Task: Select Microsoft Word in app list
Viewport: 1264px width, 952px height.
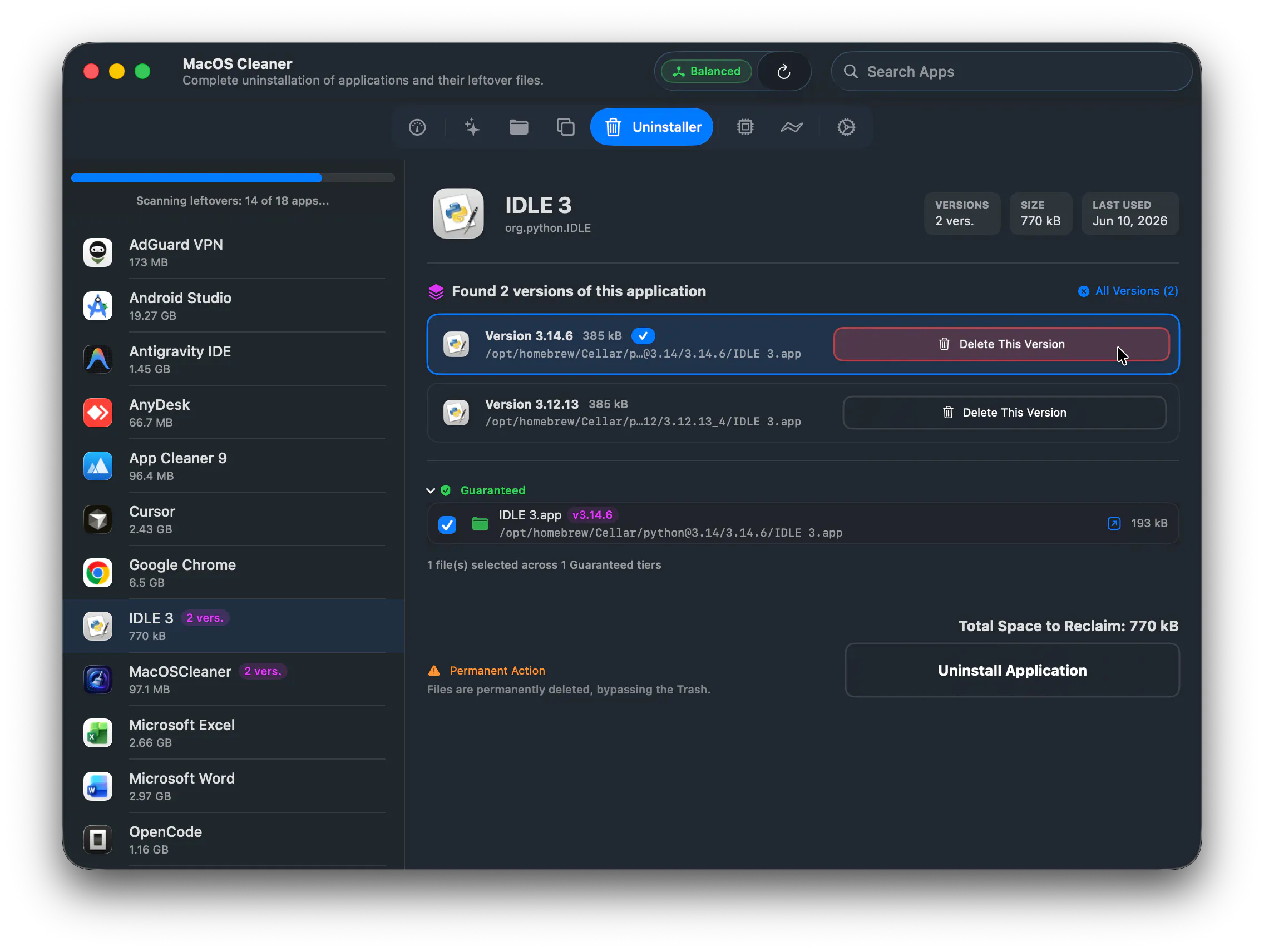Action: pos(234,786)
